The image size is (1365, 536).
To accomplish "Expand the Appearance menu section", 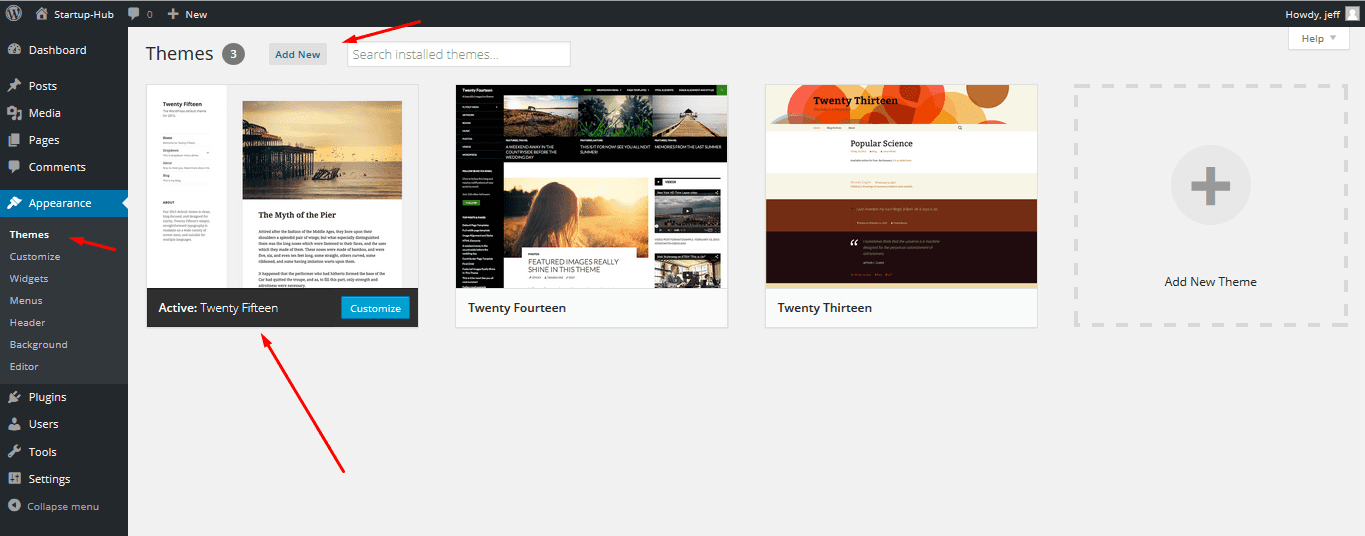I will [60, 203].
